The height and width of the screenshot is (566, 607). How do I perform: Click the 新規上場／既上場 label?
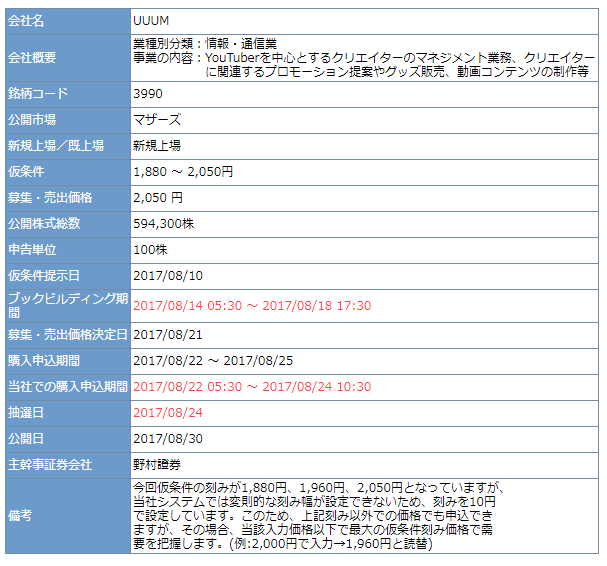tap(56, 146)
